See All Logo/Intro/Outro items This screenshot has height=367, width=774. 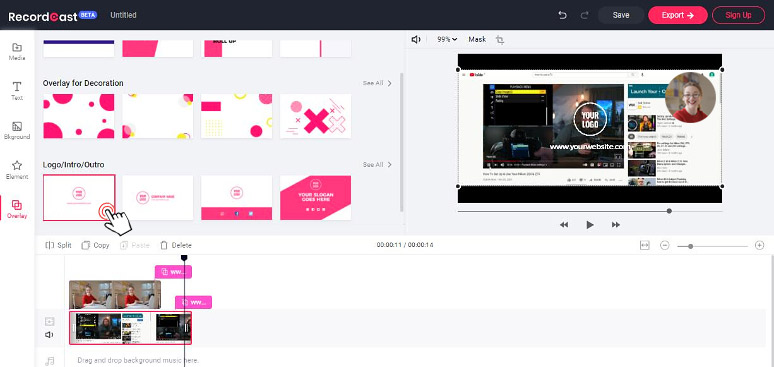pyautogui.click(x=377, y=164)
